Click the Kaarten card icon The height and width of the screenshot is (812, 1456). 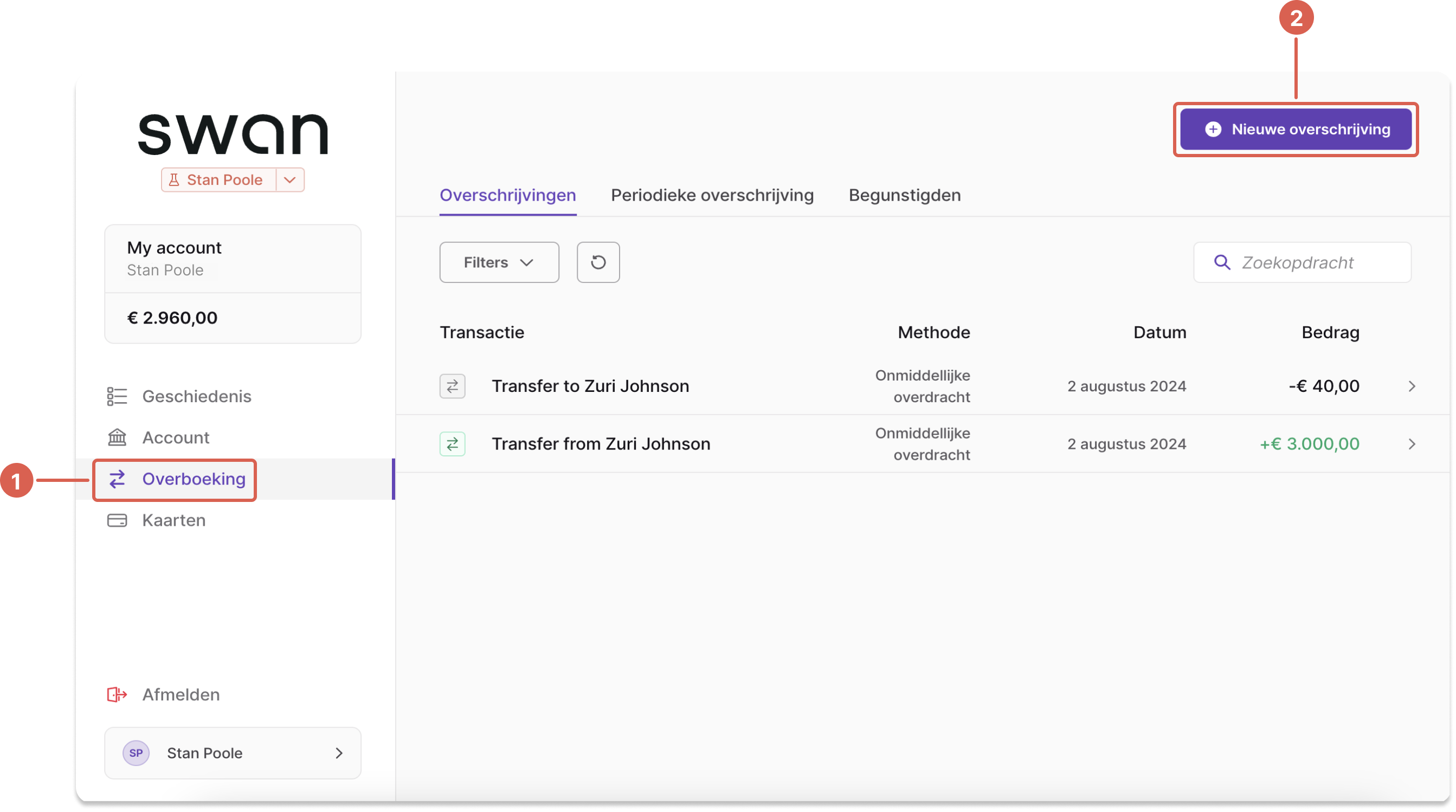click(x=117, y=520)
